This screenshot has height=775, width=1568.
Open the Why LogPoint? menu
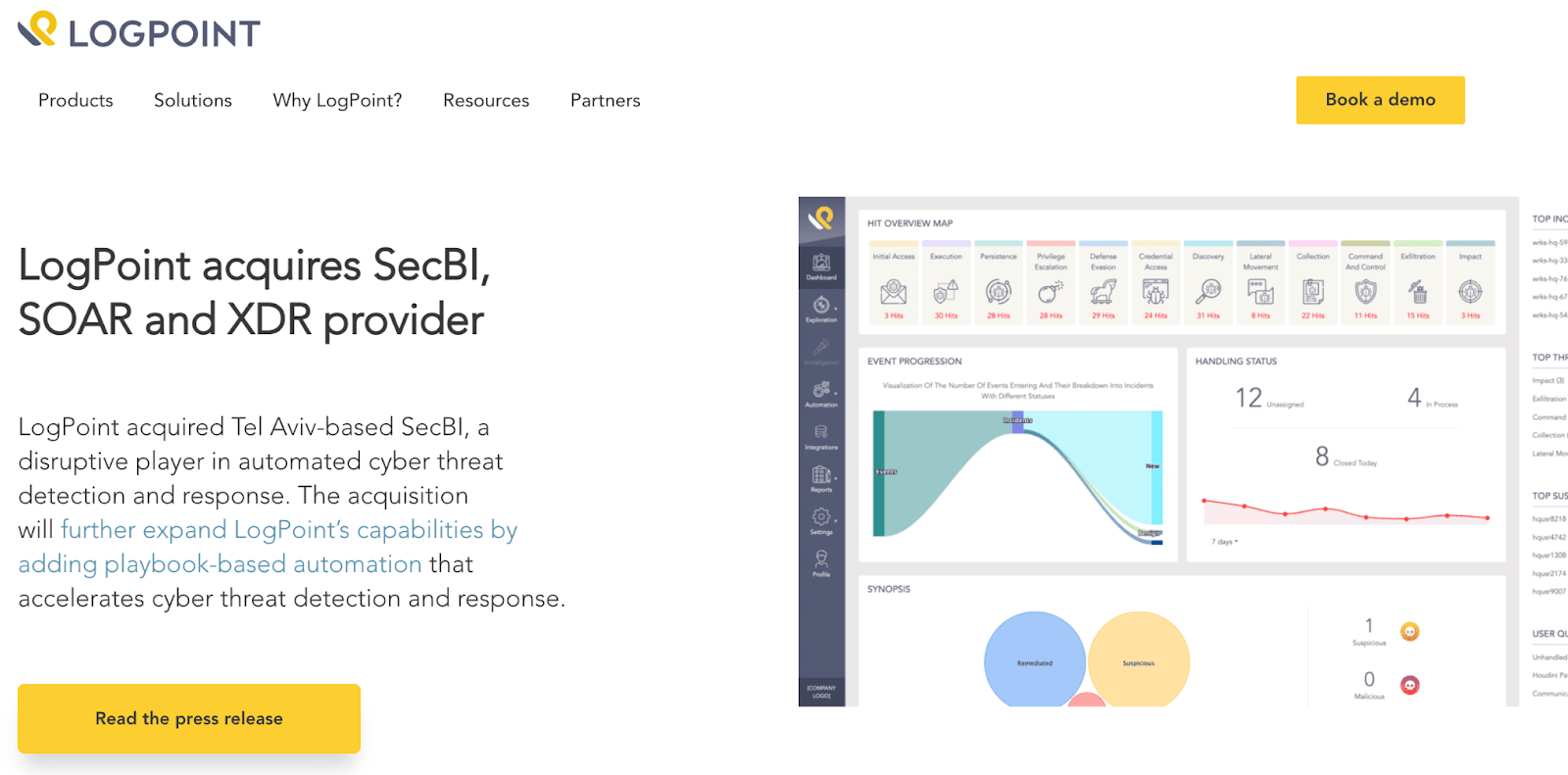tap(337, 100)
